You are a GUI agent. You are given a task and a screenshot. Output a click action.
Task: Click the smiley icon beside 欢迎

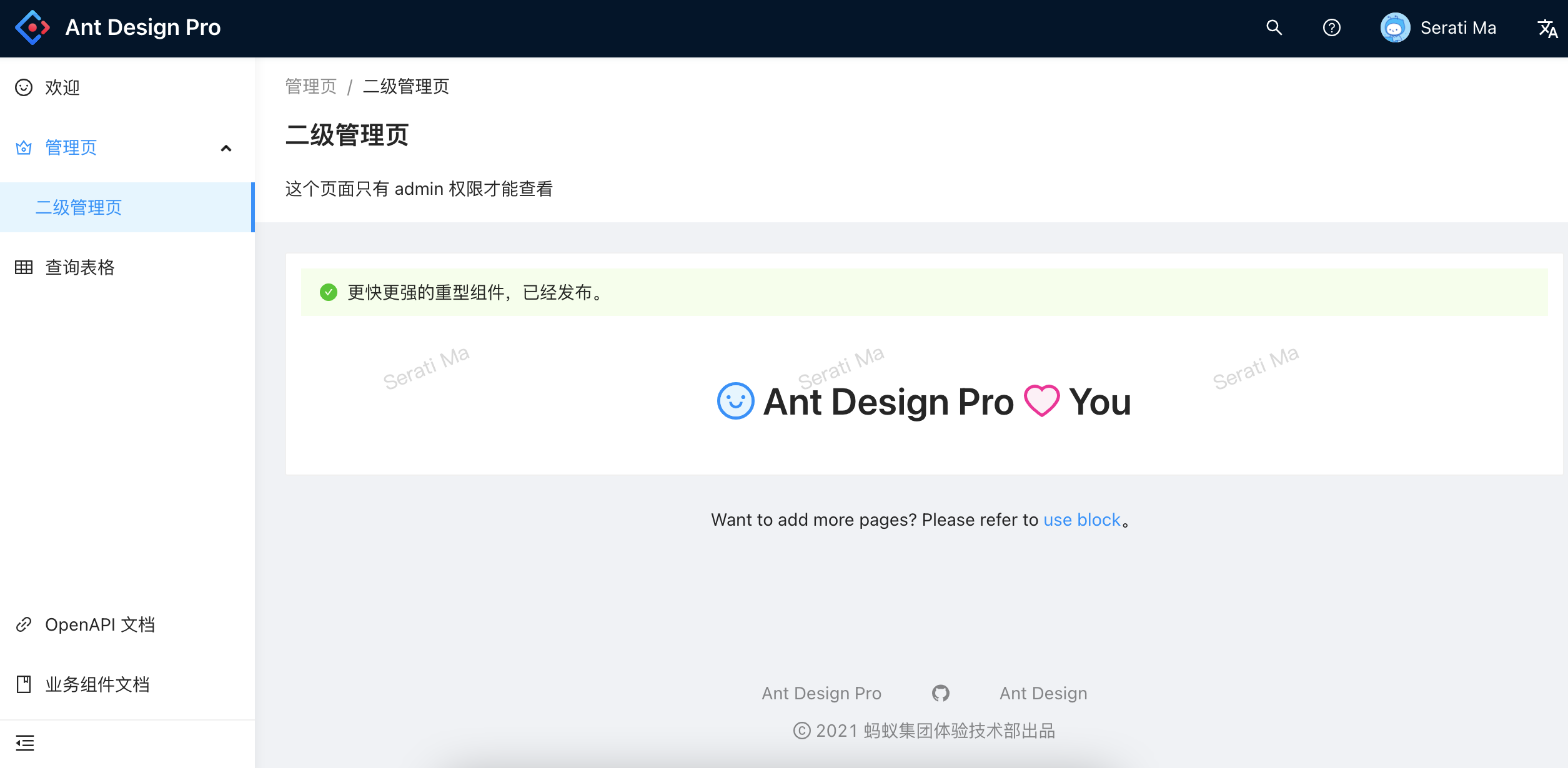coord(24,87)
